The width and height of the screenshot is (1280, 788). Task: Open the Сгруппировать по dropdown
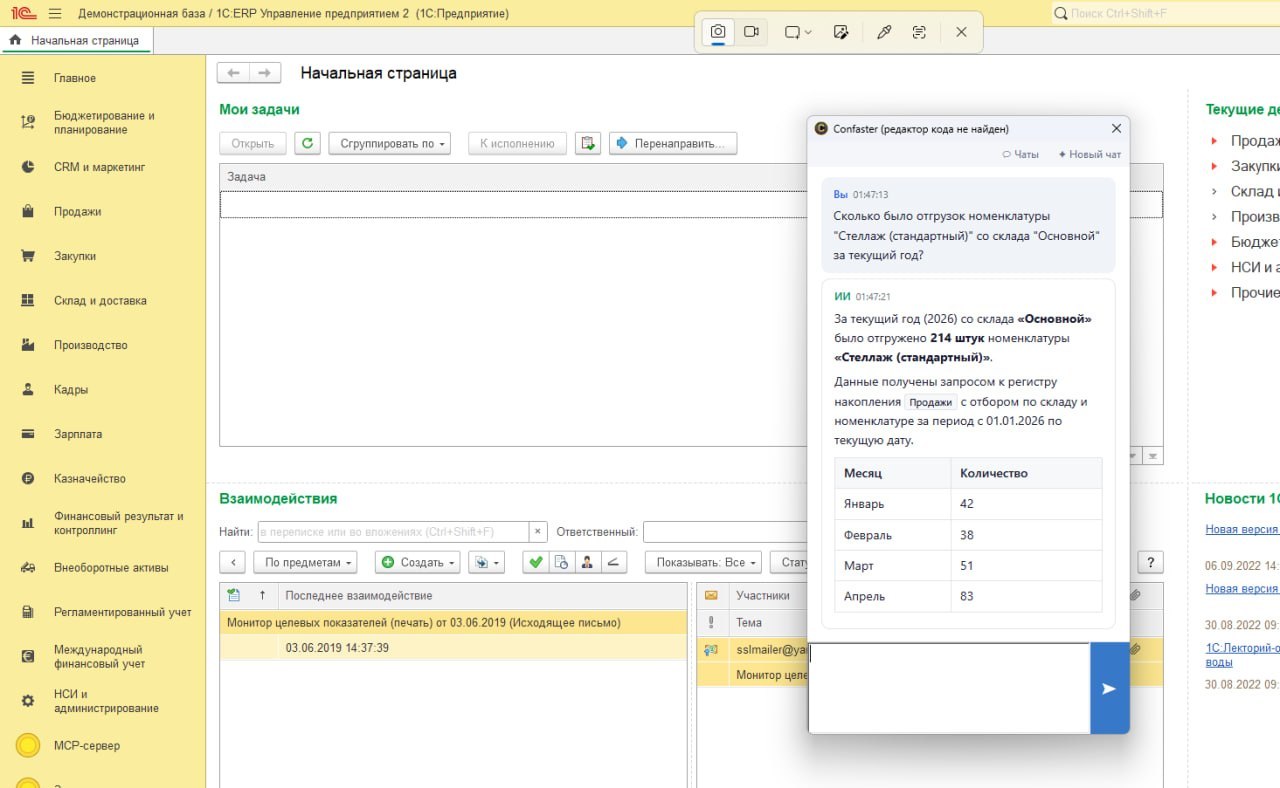coord(390,143)
